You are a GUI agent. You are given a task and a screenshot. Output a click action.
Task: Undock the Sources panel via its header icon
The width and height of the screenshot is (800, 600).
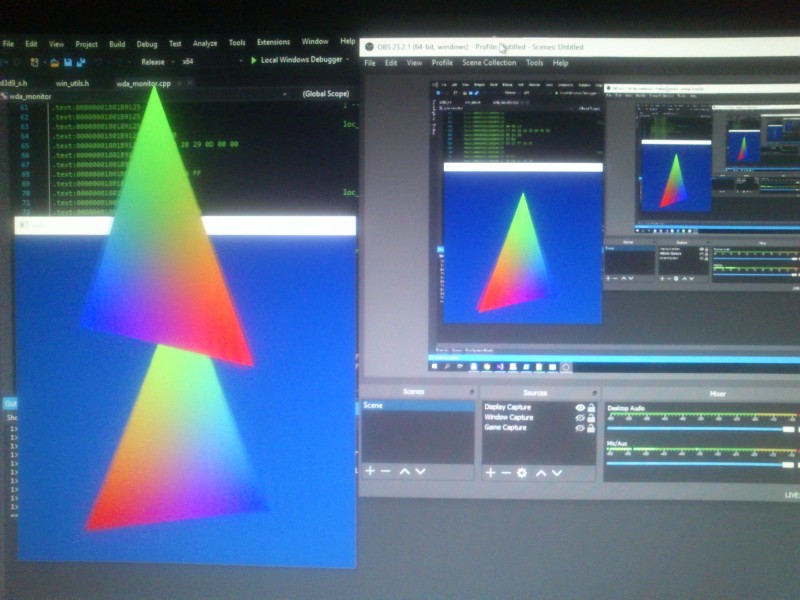[x=594, y=393]
